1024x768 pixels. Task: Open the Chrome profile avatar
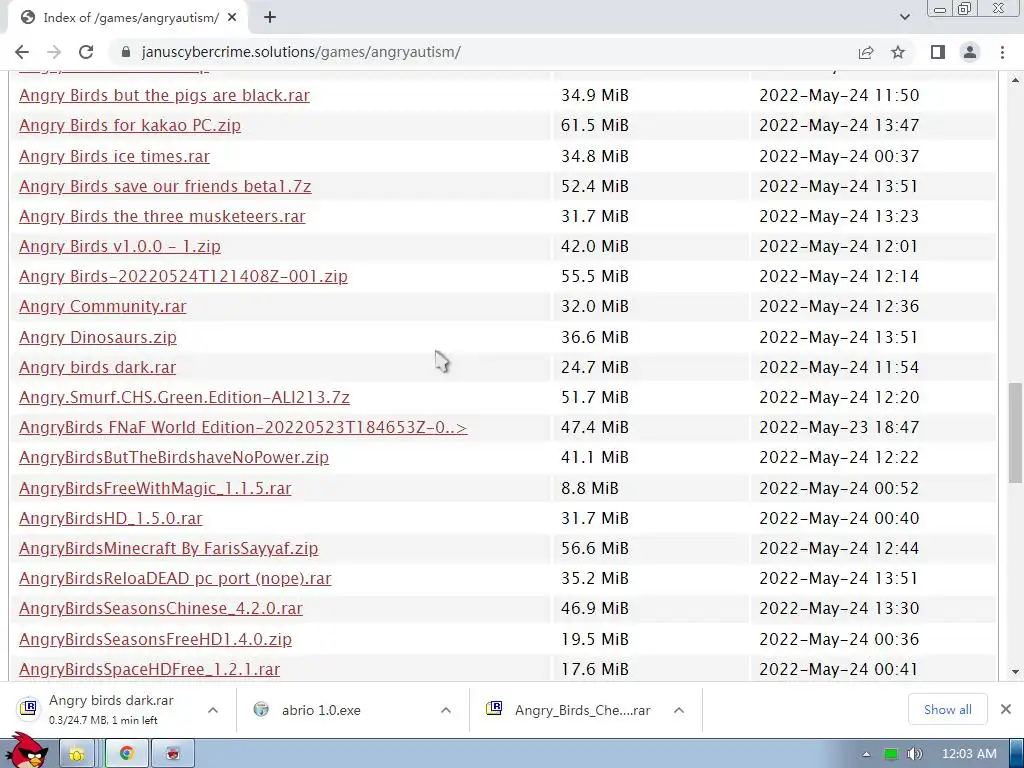click(970, 52)
